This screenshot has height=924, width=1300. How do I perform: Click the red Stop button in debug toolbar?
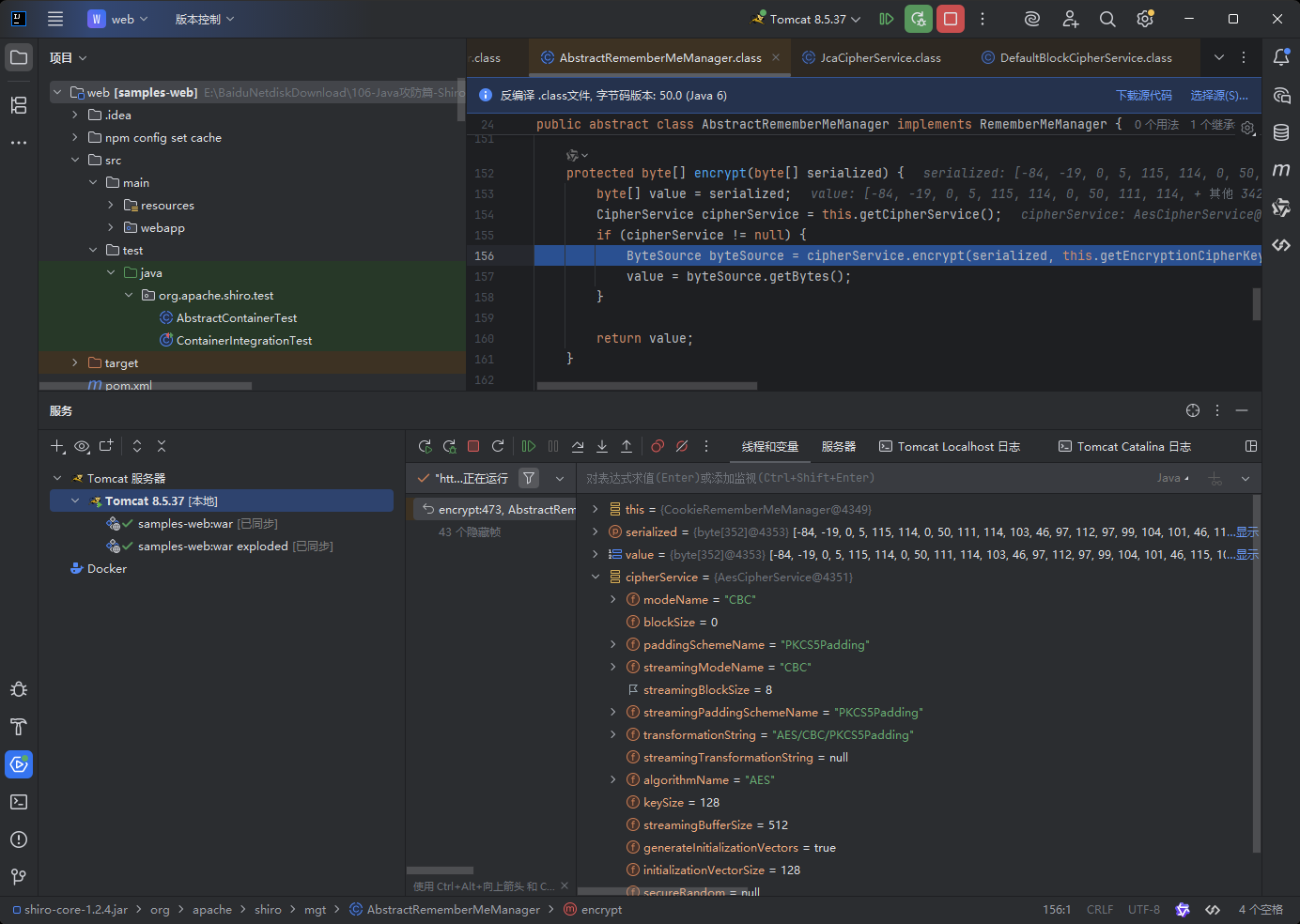pyautogui.click(x=473, y=446)
